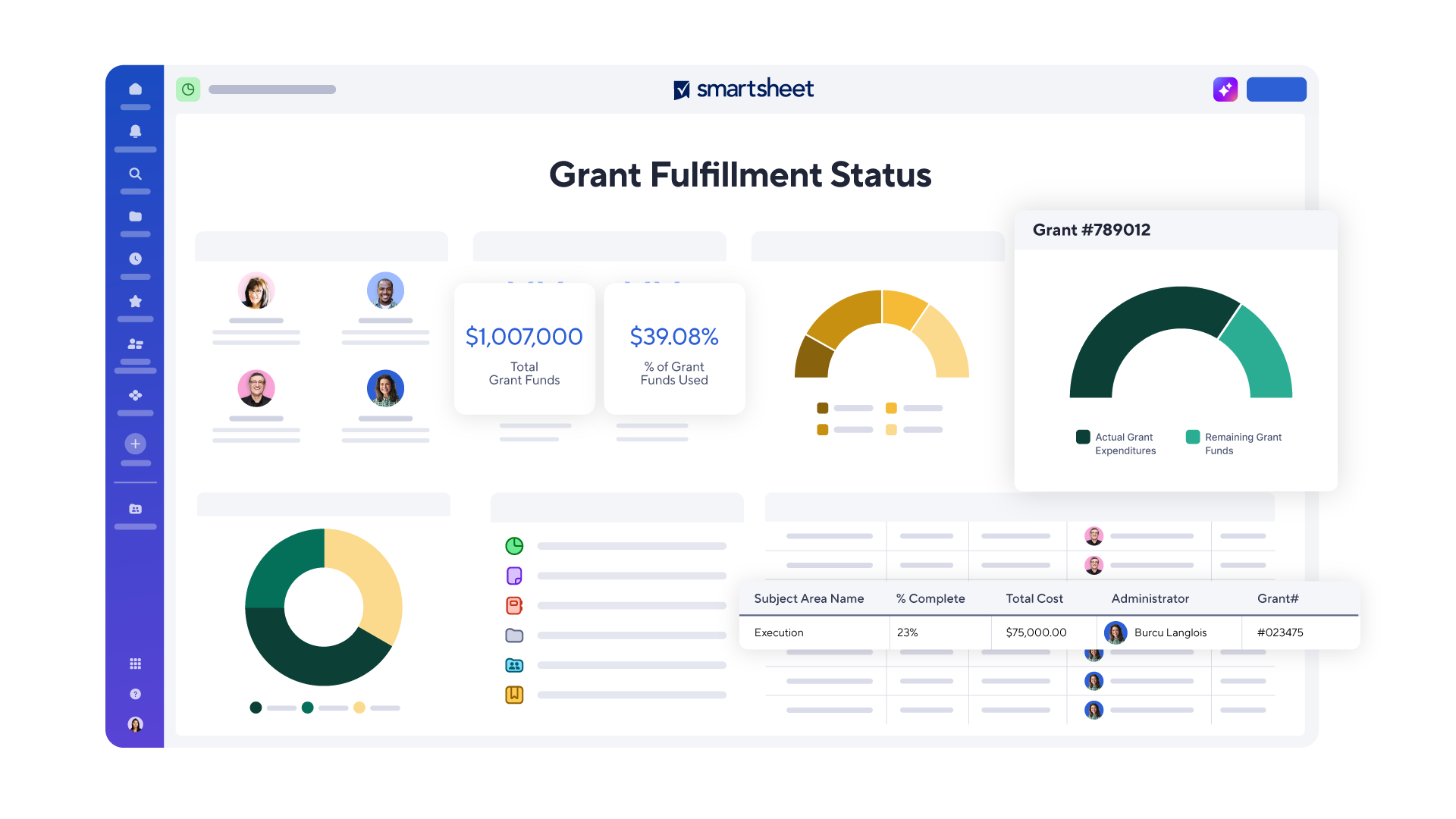The width and height of the screenshot is (1456, 819).
Task: Select the $75,000.00 cell
Action: pyautogui.click(x=1044, y=632)
